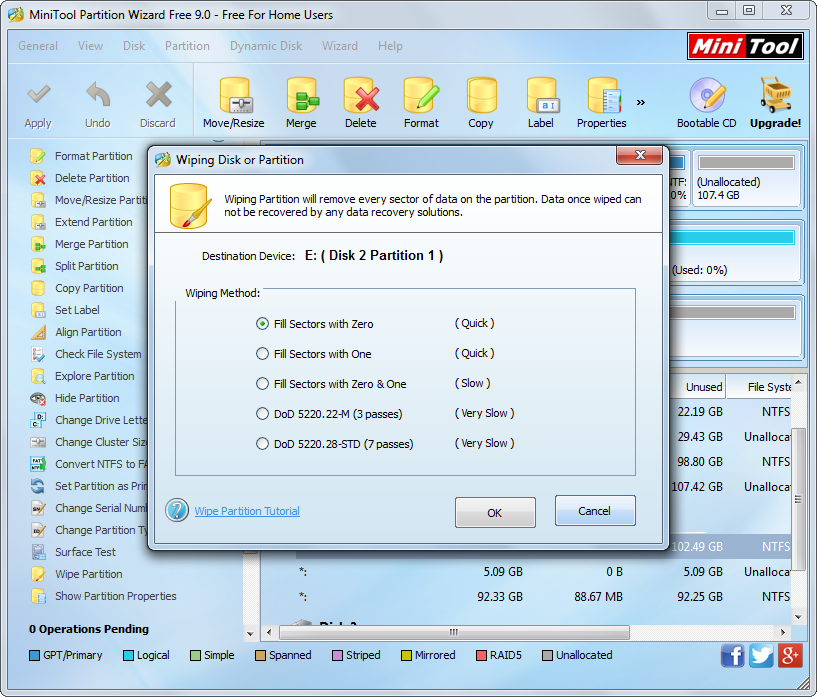Click the Merge partition toolbar icon
Image resolution: width=817 pixels, height=697 pixels.
pos(301,98)
